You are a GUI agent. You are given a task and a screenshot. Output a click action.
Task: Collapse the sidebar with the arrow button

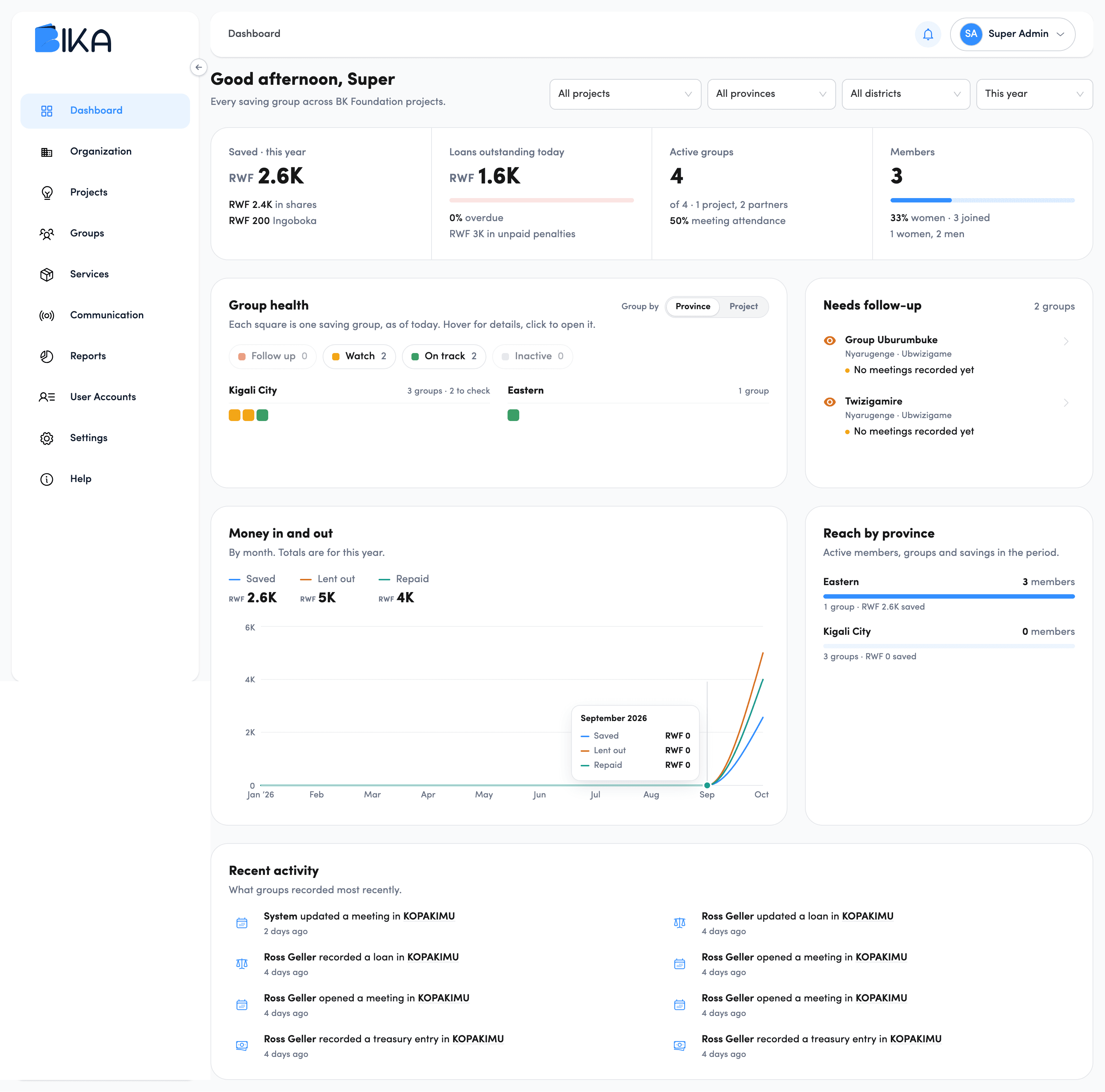click(198, 68)
